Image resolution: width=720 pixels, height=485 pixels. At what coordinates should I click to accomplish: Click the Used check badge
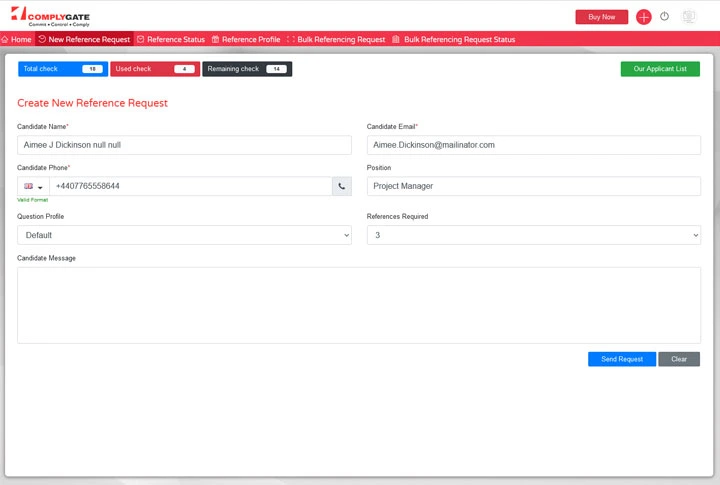coord(155,69)
